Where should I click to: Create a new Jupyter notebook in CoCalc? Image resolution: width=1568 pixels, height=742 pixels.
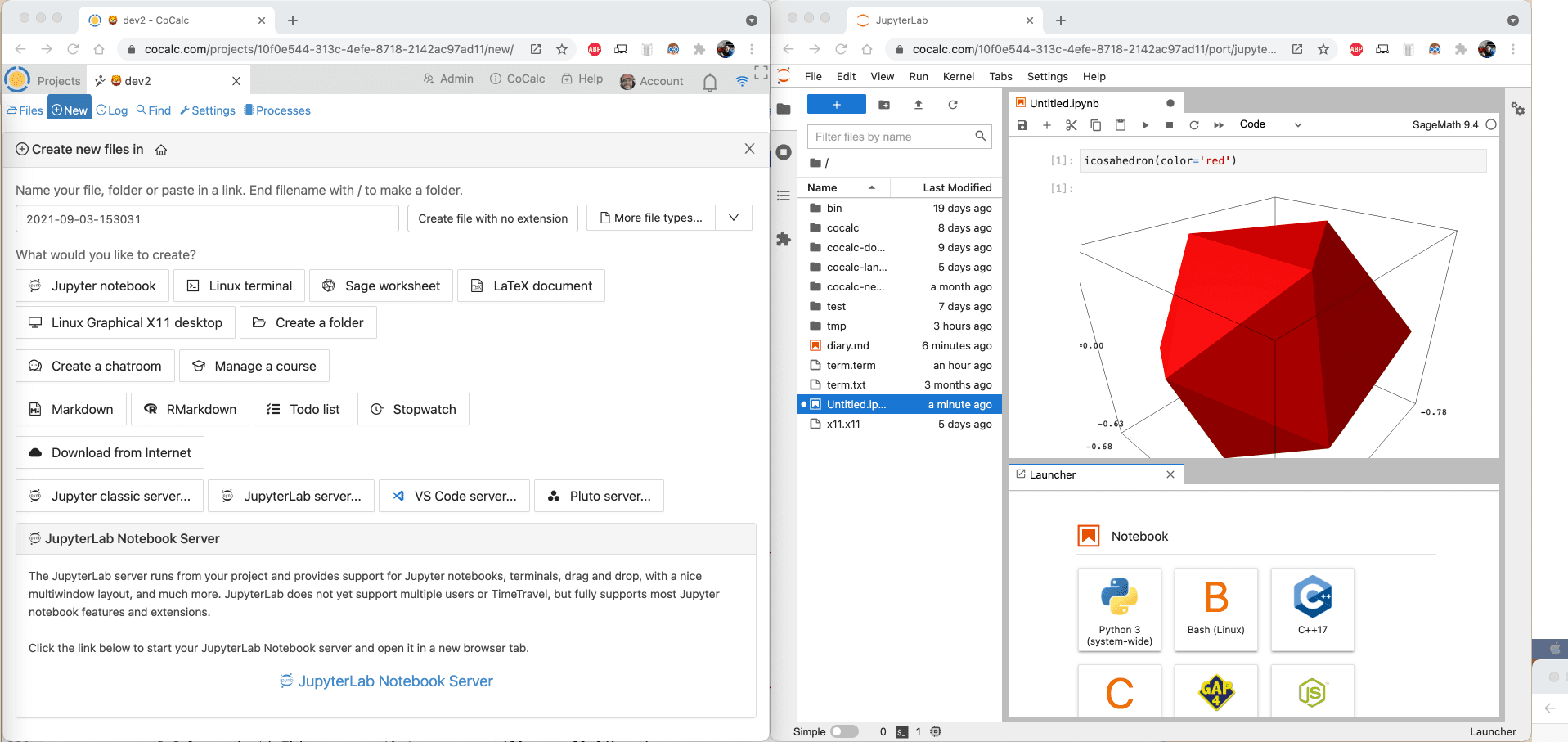coord(92,286)
